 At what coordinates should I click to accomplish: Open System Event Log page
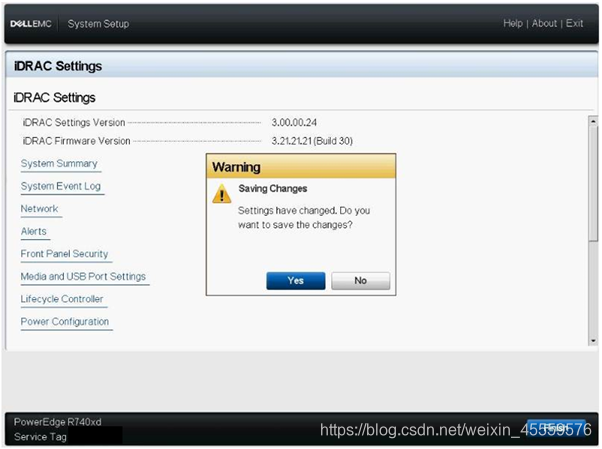(x=61, y=186)
